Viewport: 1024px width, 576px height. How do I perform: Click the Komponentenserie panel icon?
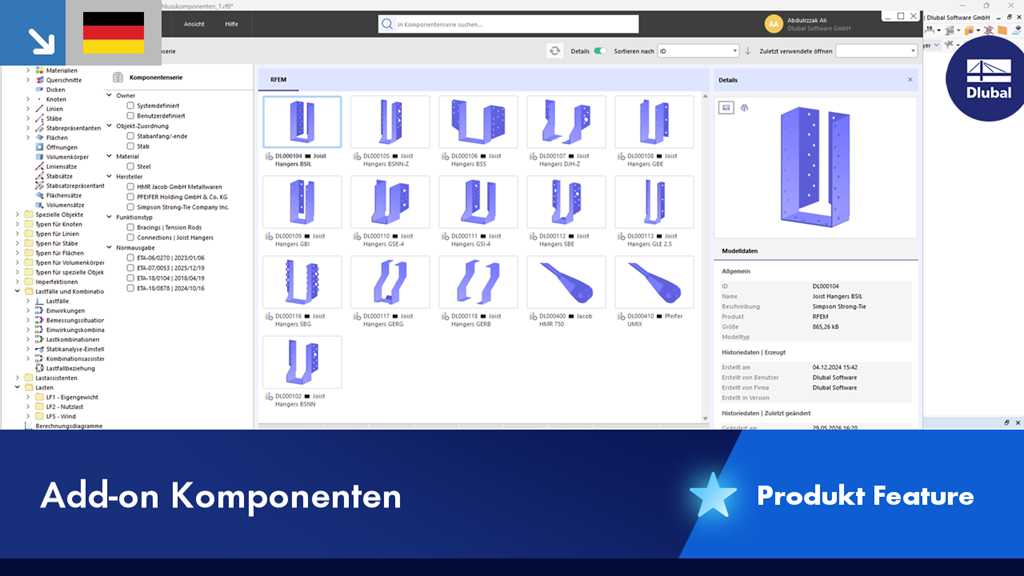click(118, 77)
